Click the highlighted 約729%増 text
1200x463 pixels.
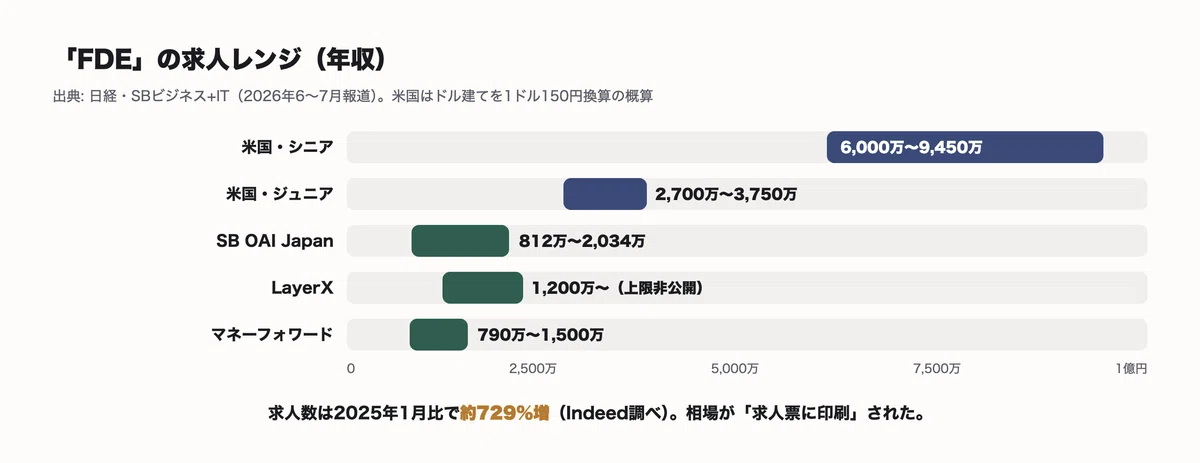[505, 413]
